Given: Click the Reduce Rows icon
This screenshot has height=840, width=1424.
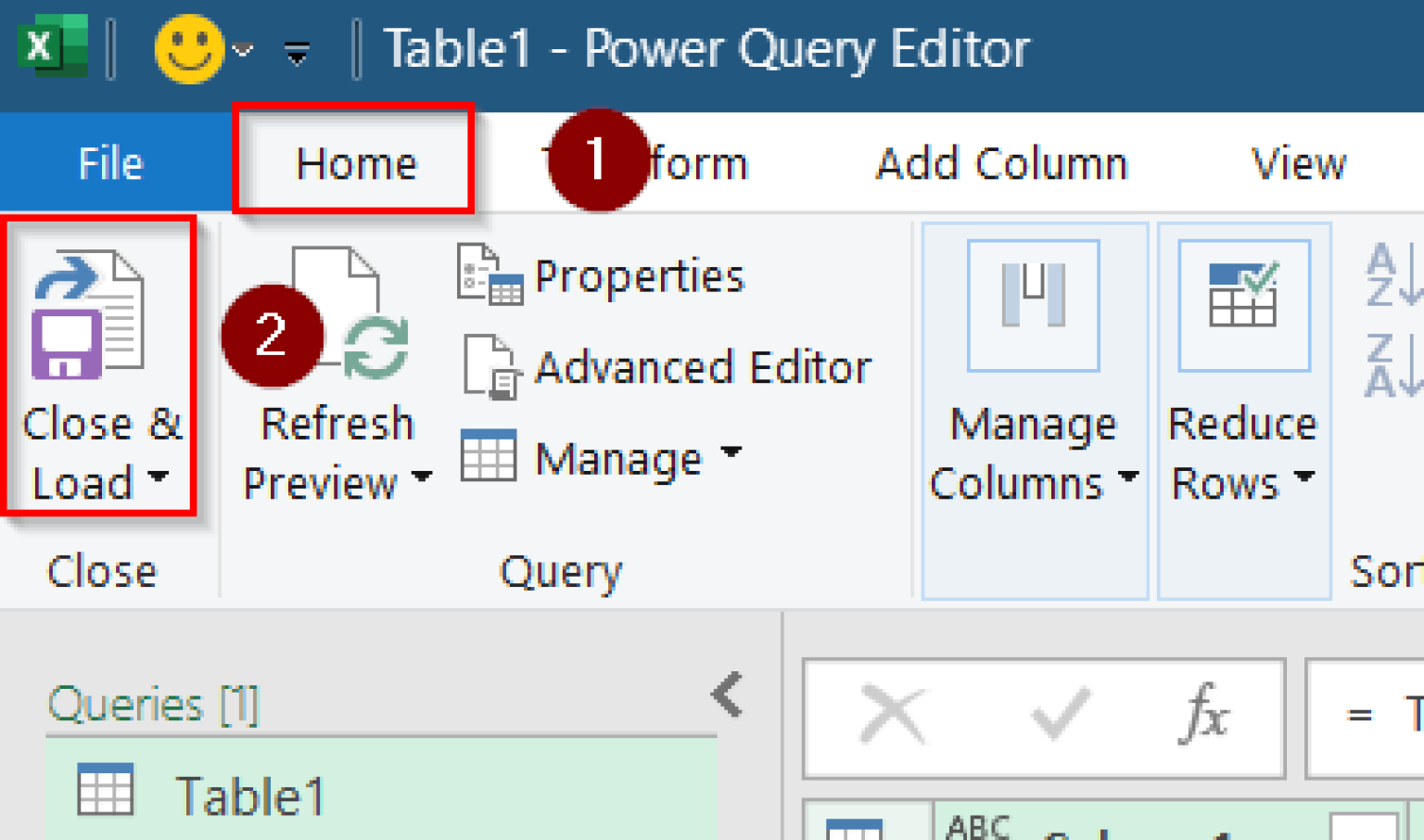Looking at the screenshot, I should pos(1243,306).
